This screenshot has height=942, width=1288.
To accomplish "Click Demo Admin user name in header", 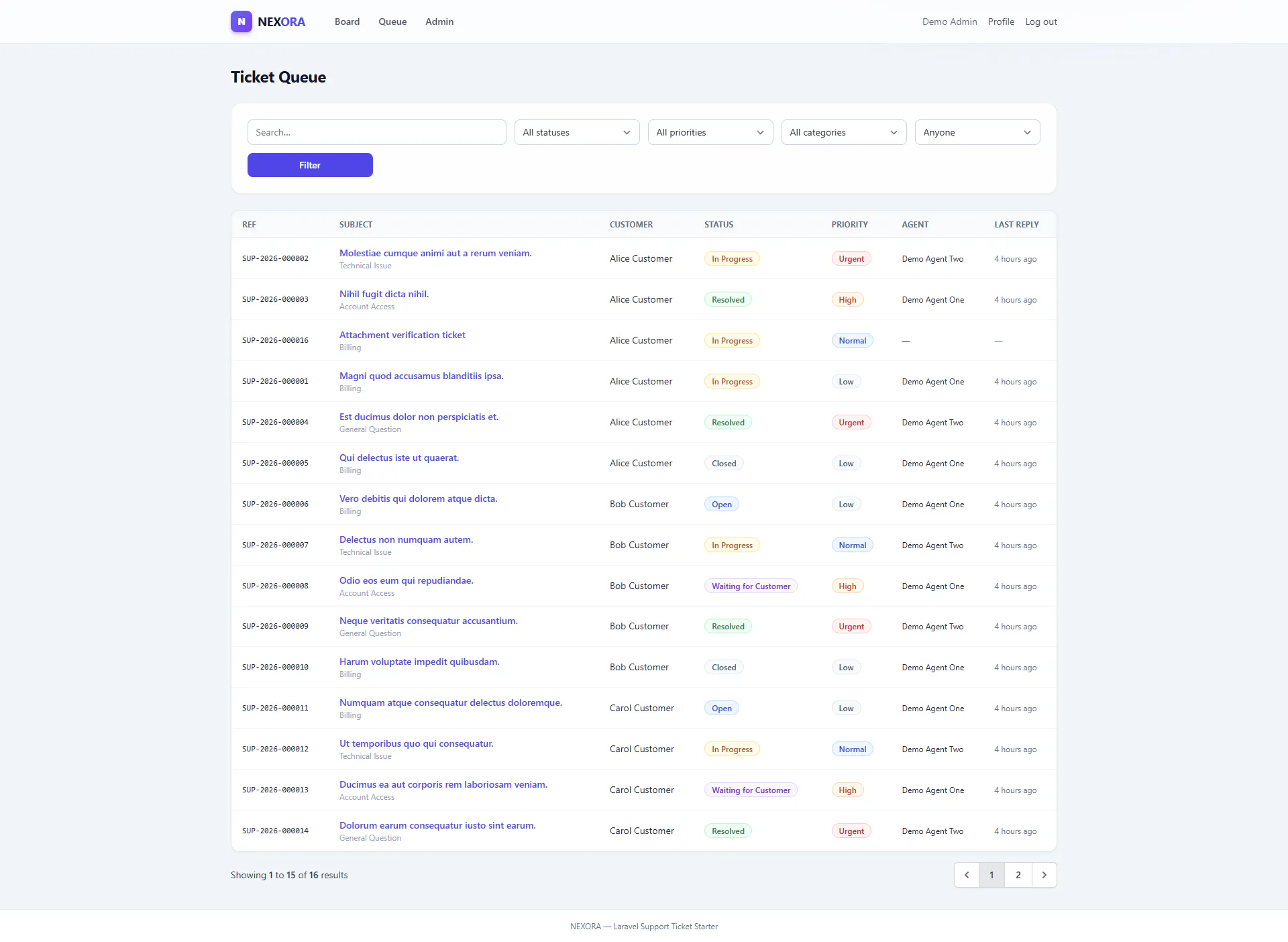I will click(949, 21).
